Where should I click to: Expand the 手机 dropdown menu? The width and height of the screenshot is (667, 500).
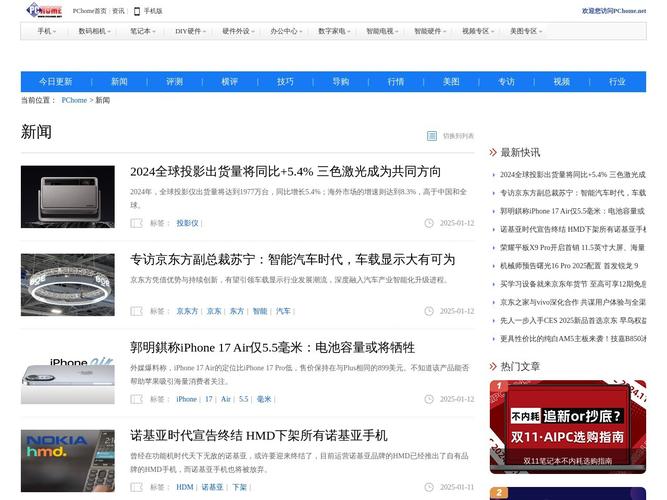coord(46,31)
